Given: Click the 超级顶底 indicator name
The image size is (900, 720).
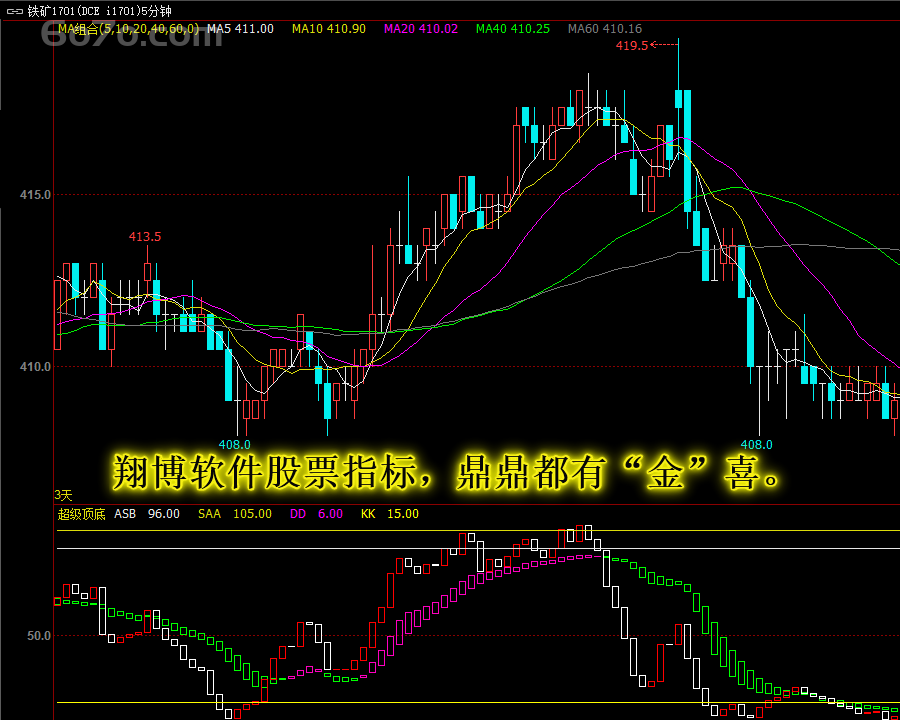Looking at the screenshot, I should pyautogui.click(x=82, y=514).
